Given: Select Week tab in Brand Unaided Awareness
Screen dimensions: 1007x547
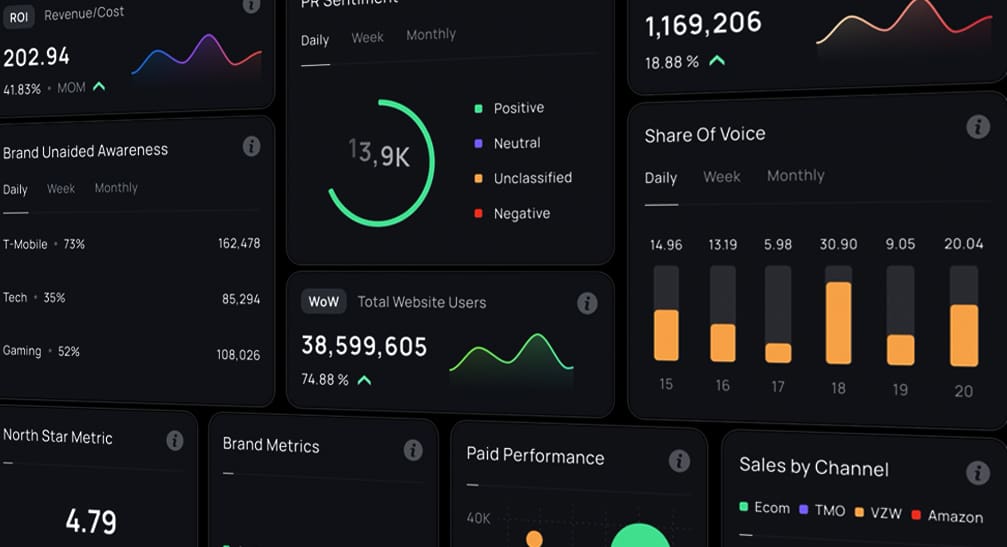Looking at the screenshot, I should coord(61,189).
